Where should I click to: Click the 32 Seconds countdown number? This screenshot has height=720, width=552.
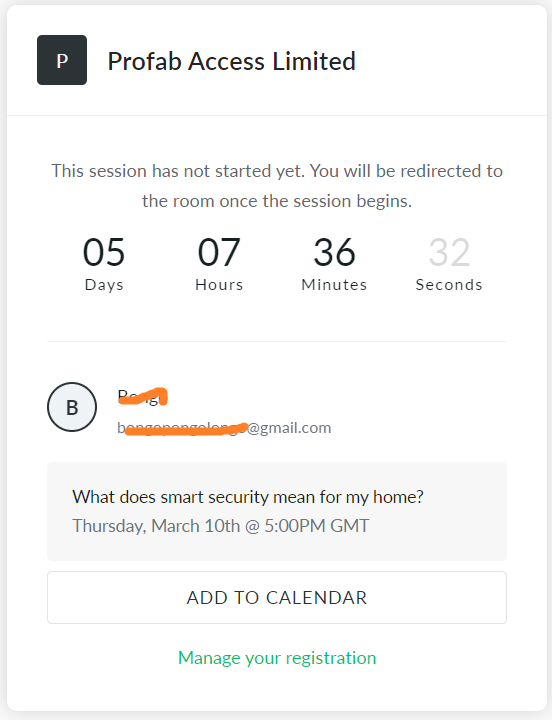click(449, 252)
